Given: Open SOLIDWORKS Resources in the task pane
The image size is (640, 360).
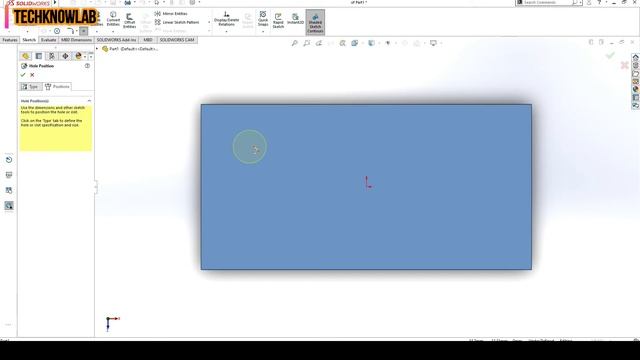Looking at the screenshot, I should tap(636, 57).
